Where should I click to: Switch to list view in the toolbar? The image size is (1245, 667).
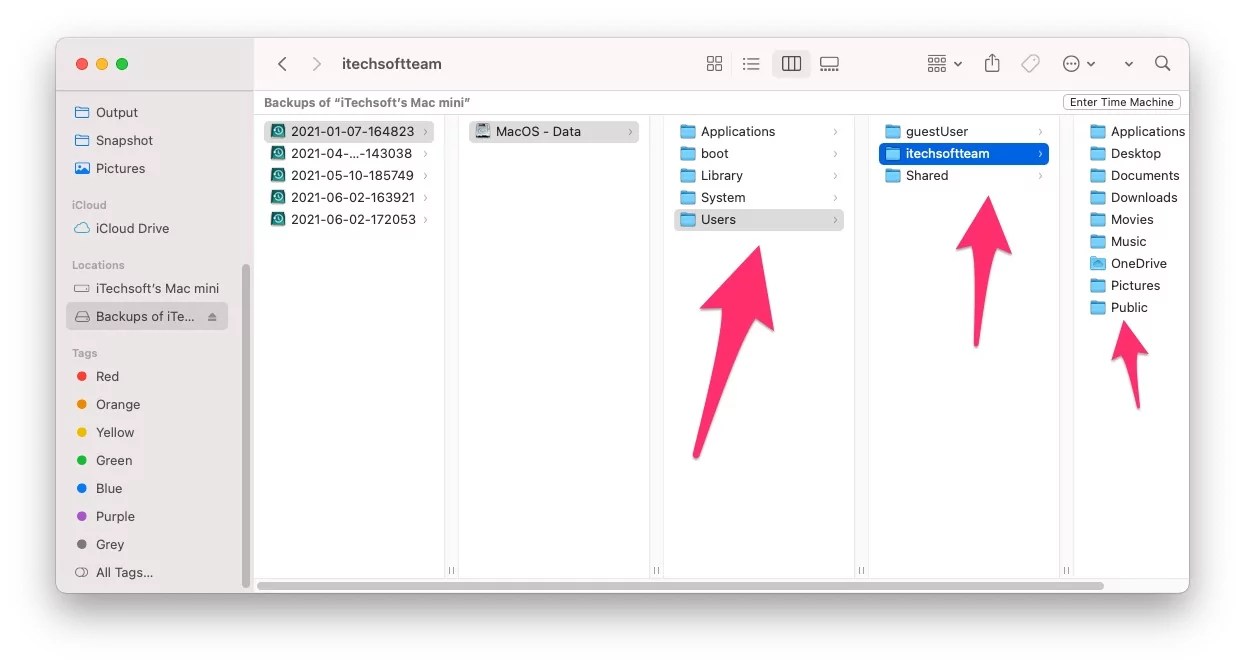(751, 63)
